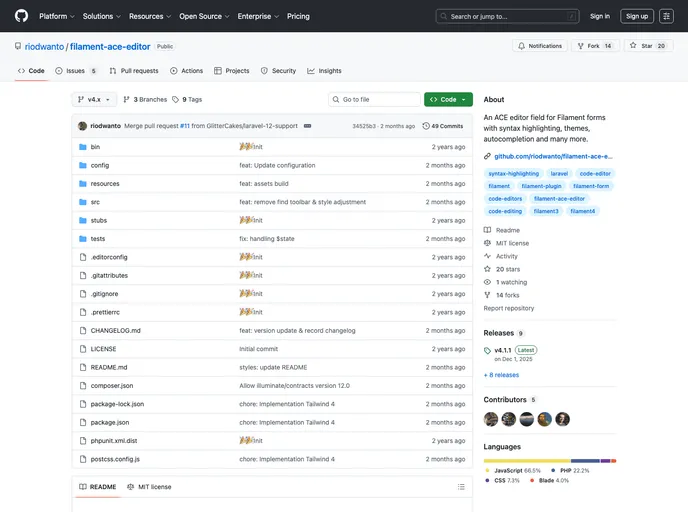Click the Sign in link
This screenshot has width=688, height=512.
(x=599, y=16)
